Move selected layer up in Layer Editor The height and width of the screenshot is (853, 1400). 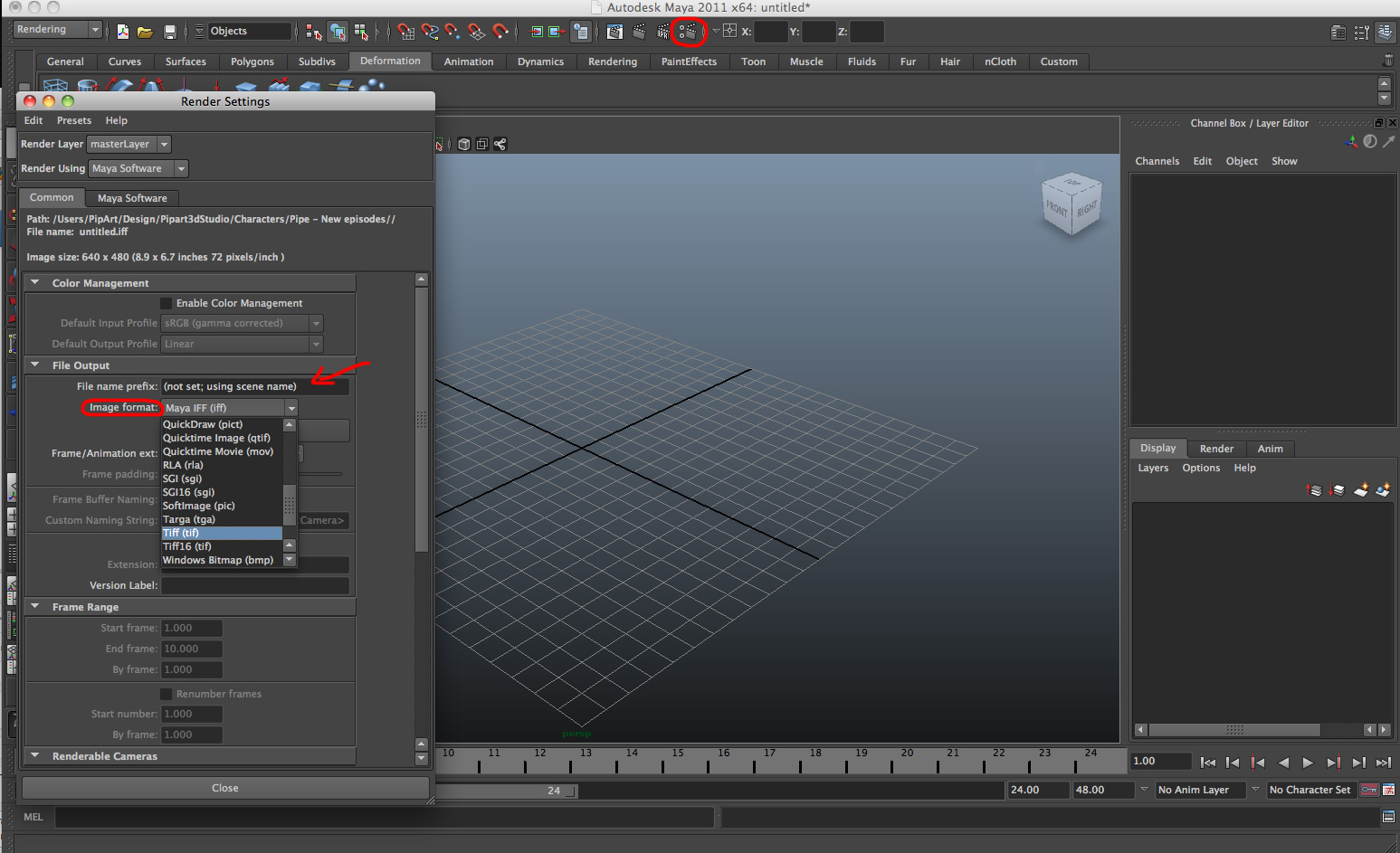[1315, 490]
